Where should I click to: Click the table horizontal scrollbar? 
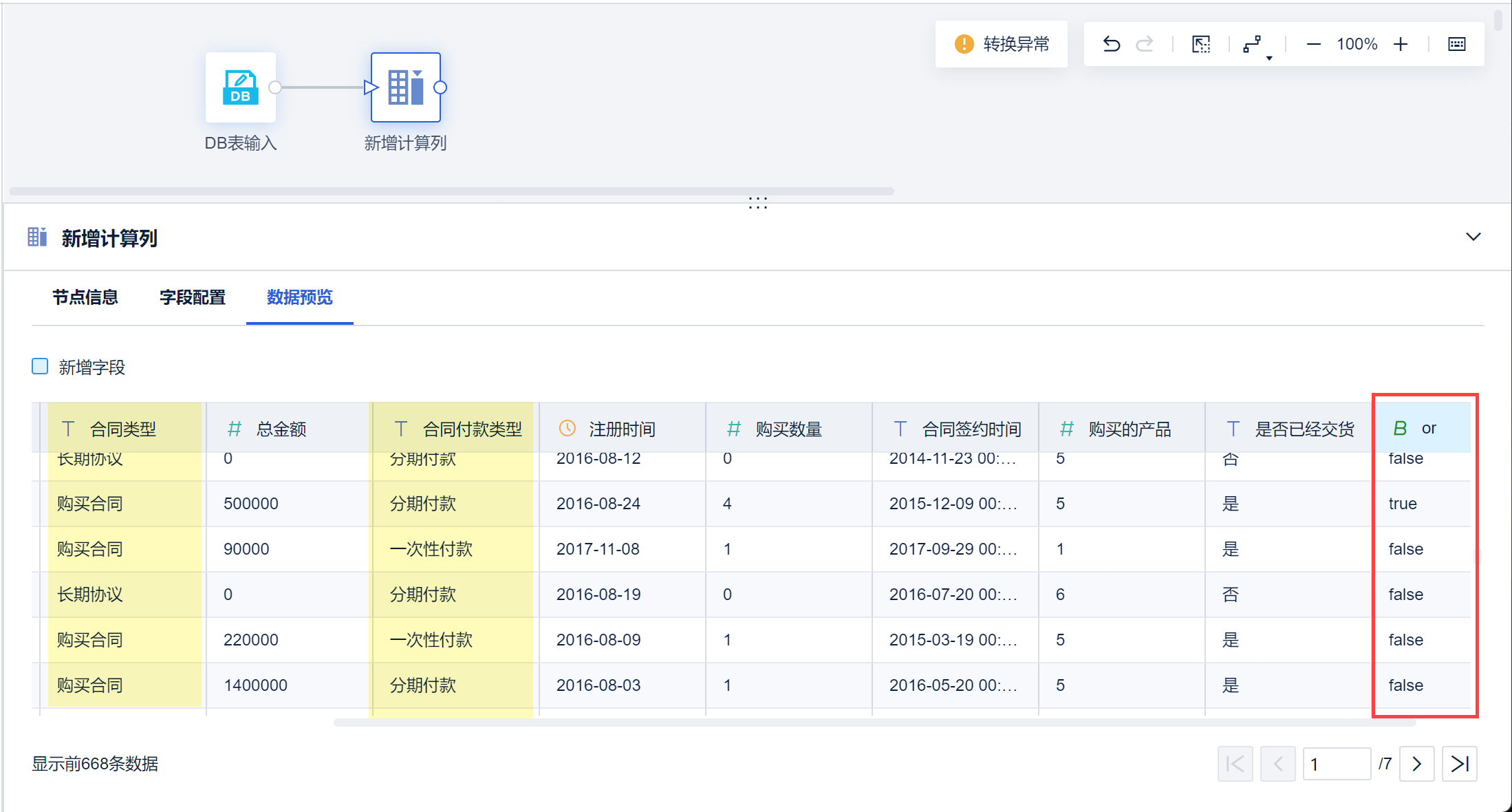coord(874,723)
